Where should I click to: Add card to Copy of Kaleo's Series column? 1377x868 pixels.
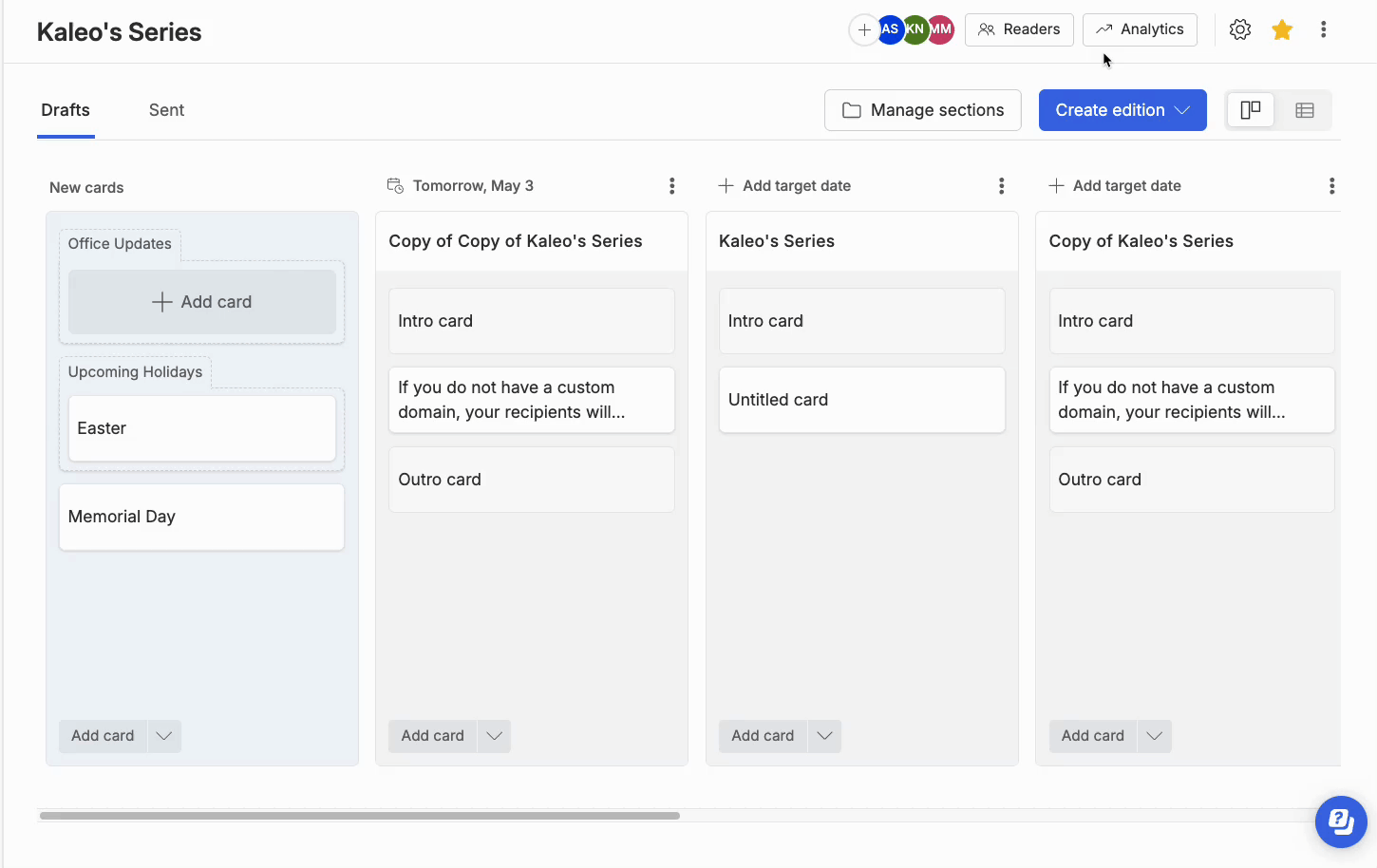1092,736
